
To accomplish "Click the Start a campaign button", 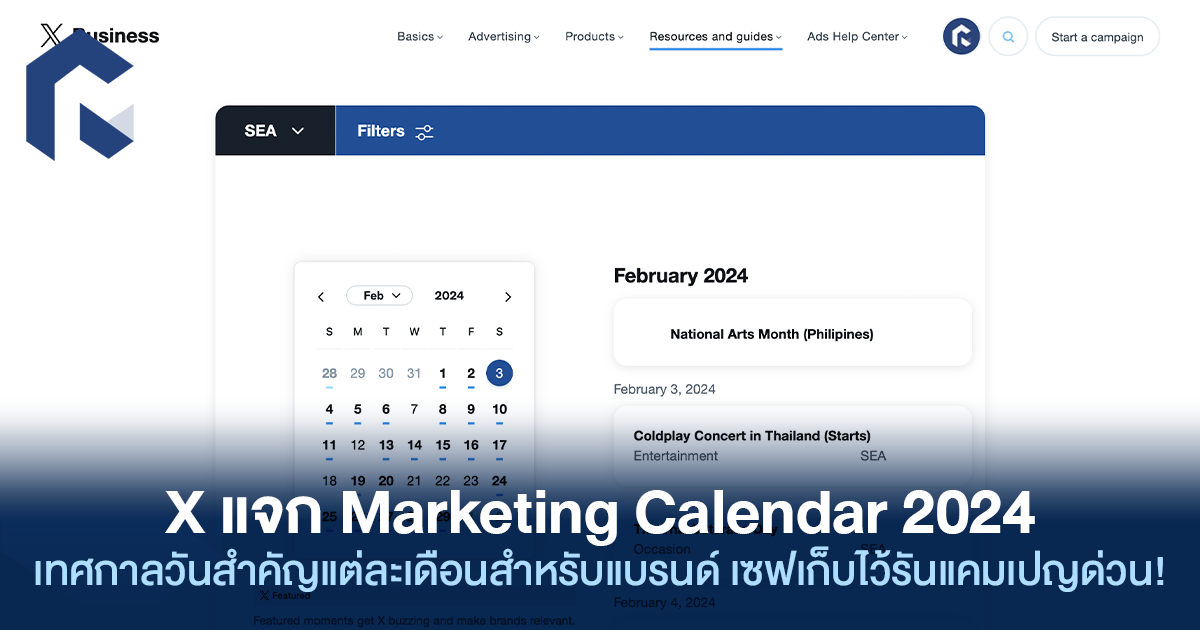I will tap(1097, 37).
